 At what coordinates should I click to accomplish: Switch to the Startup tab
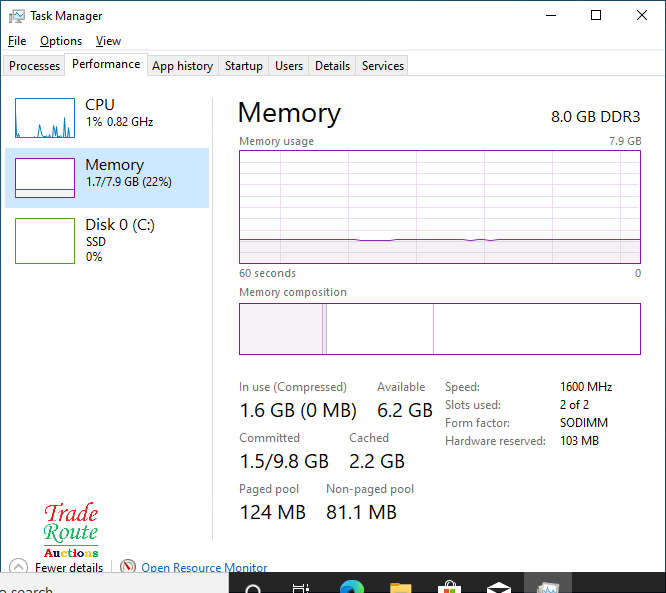point(243,66)
